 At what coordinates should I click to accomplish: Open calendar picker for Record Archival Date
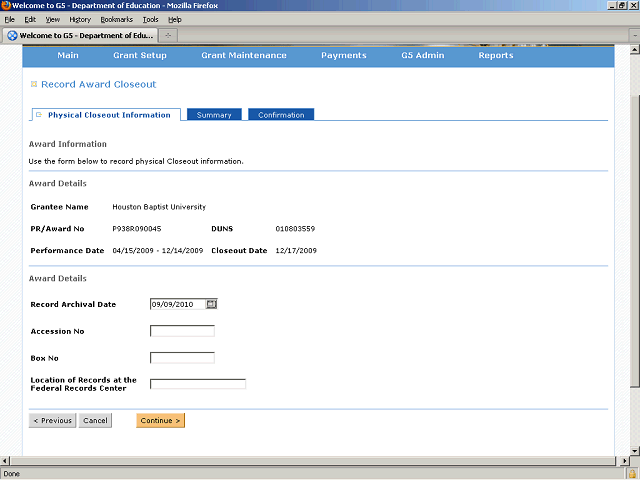[211, 304]
